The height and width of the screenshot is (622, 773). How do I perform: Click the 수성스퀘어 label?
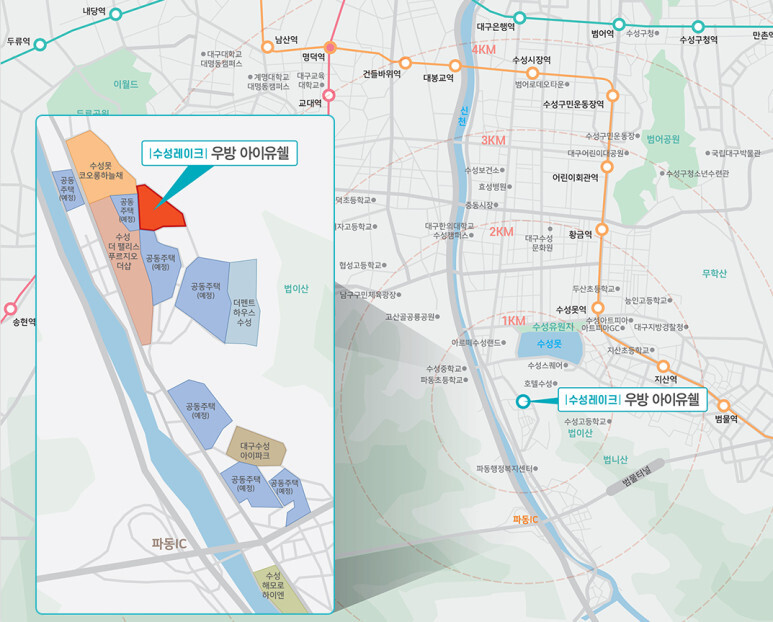545,365
